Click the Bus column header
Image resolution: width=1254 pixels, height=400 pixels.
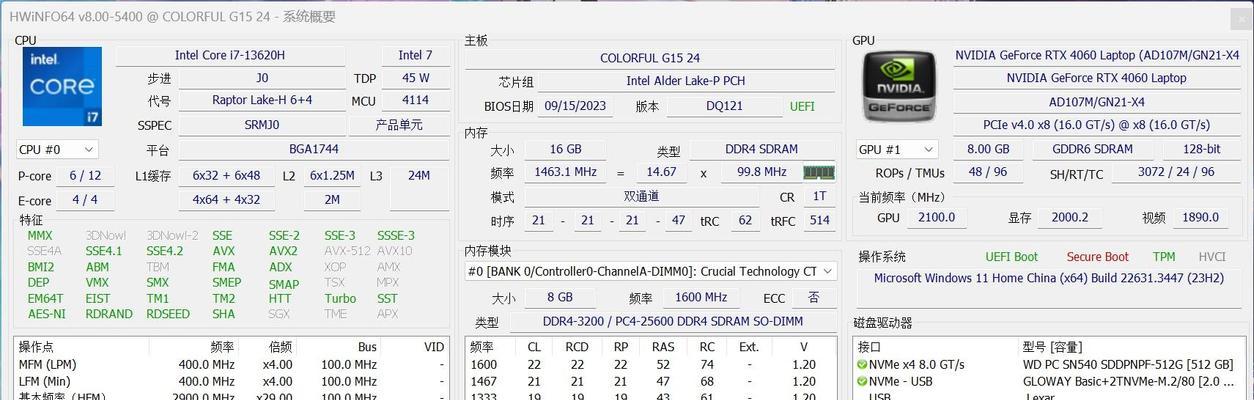(367, 347)
